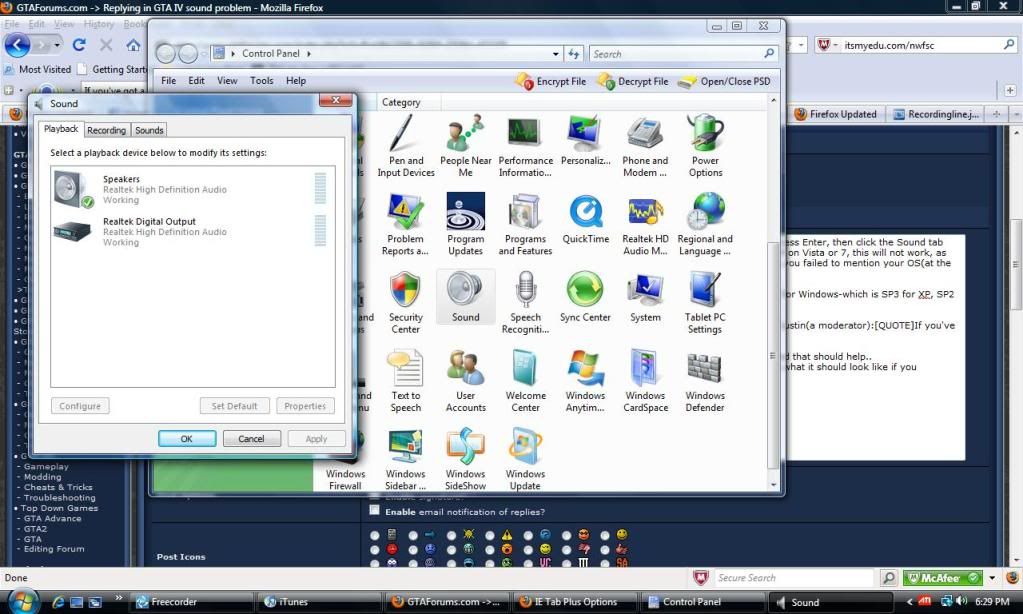Open the Tools menu in Control Panel

tap(261, 81)
